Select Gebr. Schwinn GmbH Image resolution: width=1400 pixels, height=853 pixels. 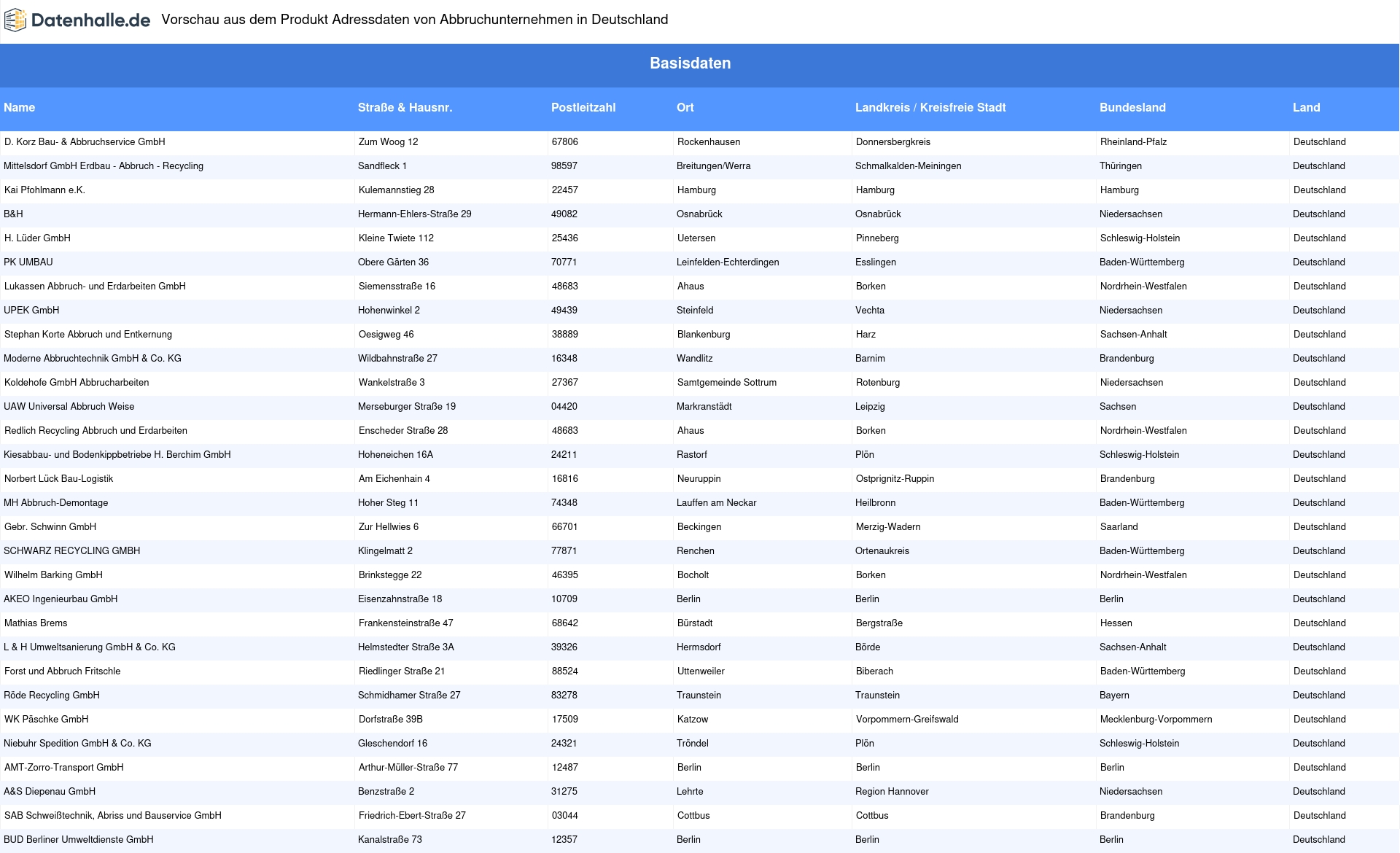pos(50,527)
